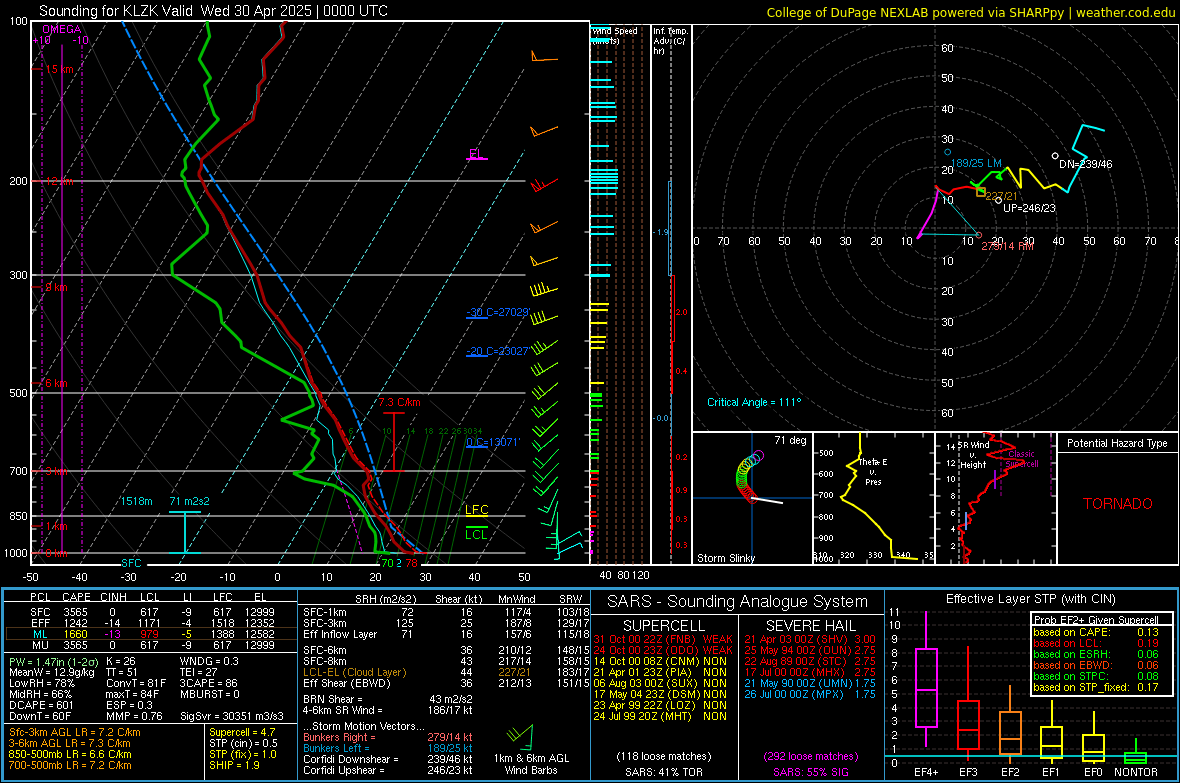
Task: Click the based on STP_fixed probability row
Action: tap(1096, 687)
